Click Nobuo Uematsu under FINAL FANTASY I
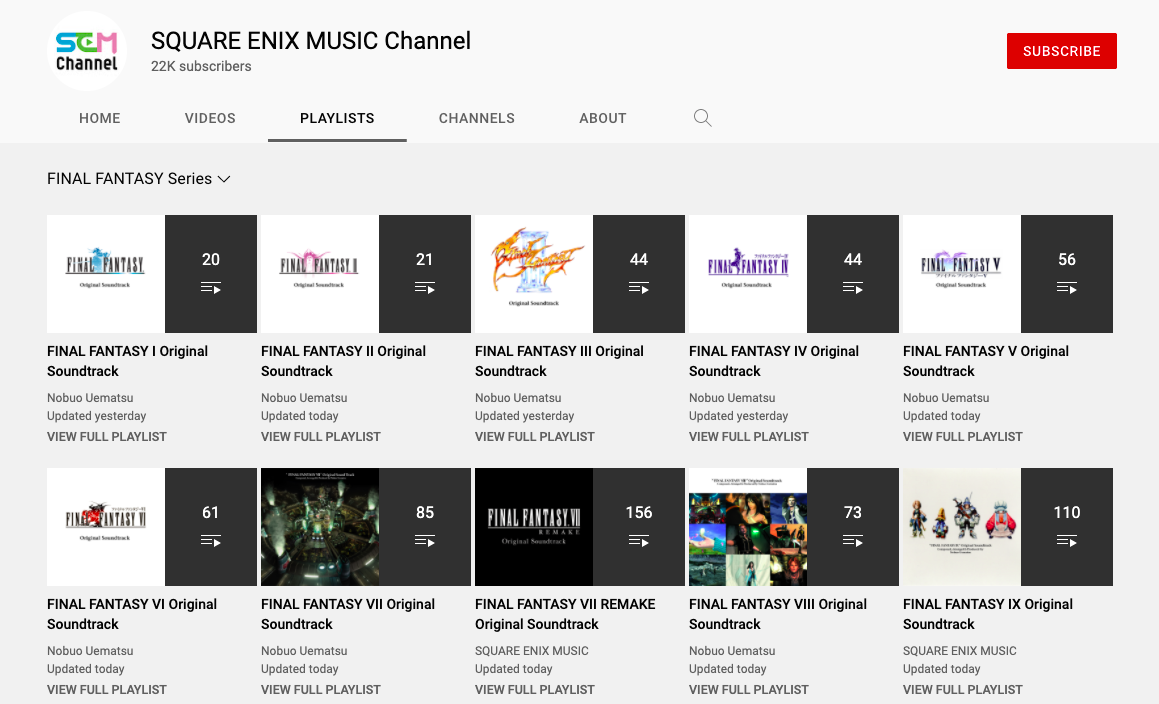This screenshot has width=1159, height=704. click(x=90, y=398)
